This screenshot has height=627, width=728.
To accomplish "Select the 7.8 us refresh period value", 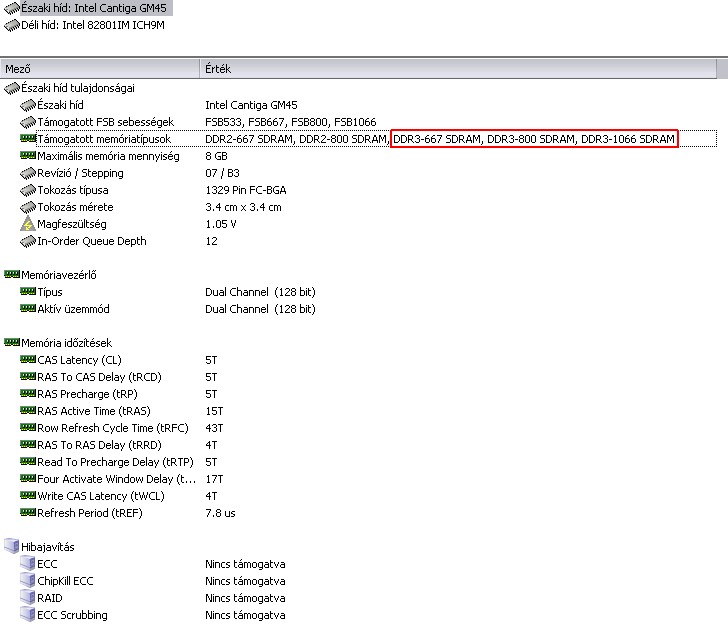I will click(x=220, y=513).
